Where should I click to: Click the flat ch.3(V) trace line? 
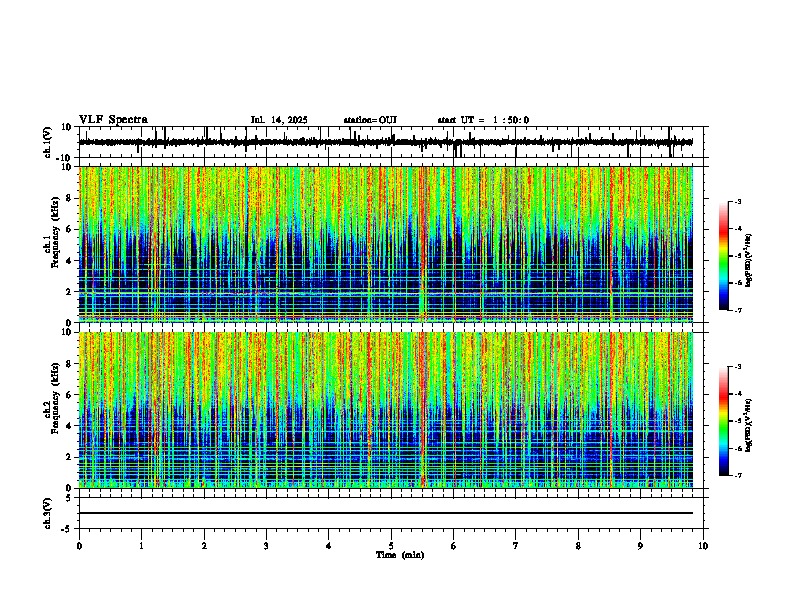click(386, 513)
